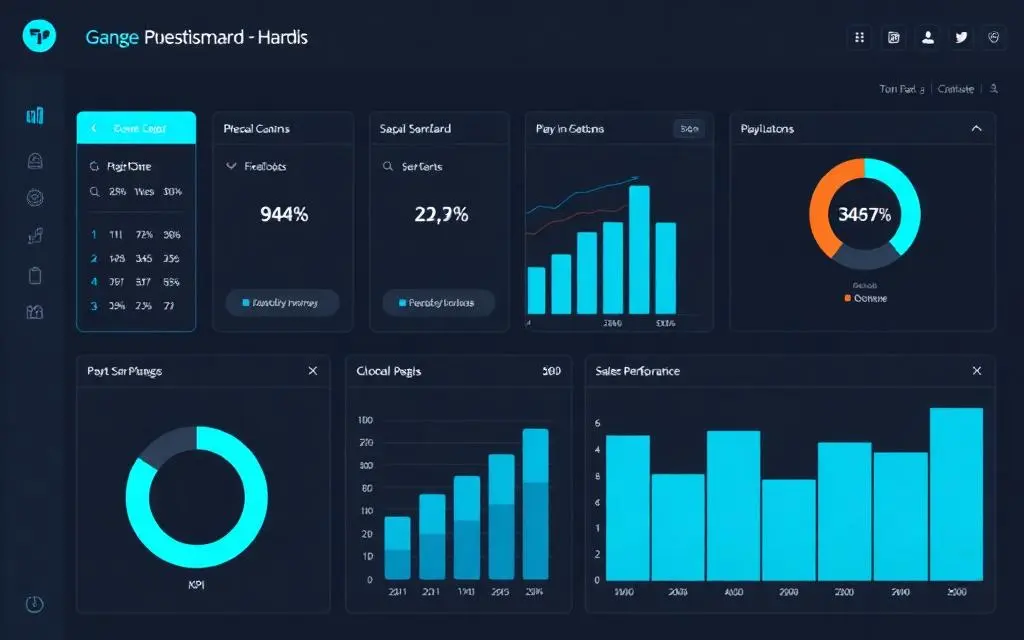Screen dimensions: 1024x640
Task: Click the Serfarts search field
Action: pyautogui.click(x=438, y=167)
